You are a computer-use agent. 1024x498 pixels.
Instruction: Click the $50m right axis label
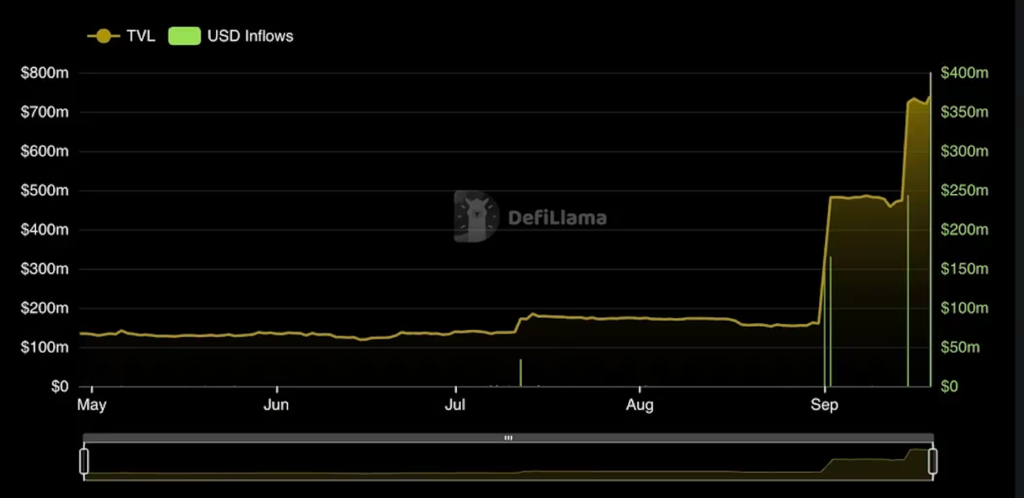coord(961,347)
